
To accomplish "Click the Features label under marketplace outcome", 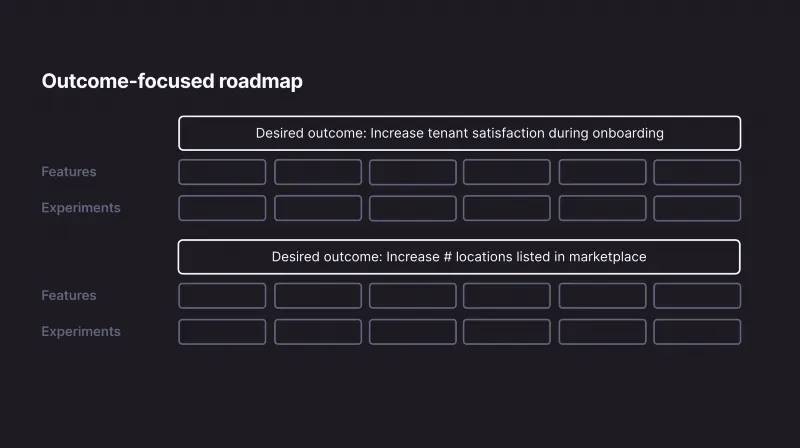I will pos(69,296).
